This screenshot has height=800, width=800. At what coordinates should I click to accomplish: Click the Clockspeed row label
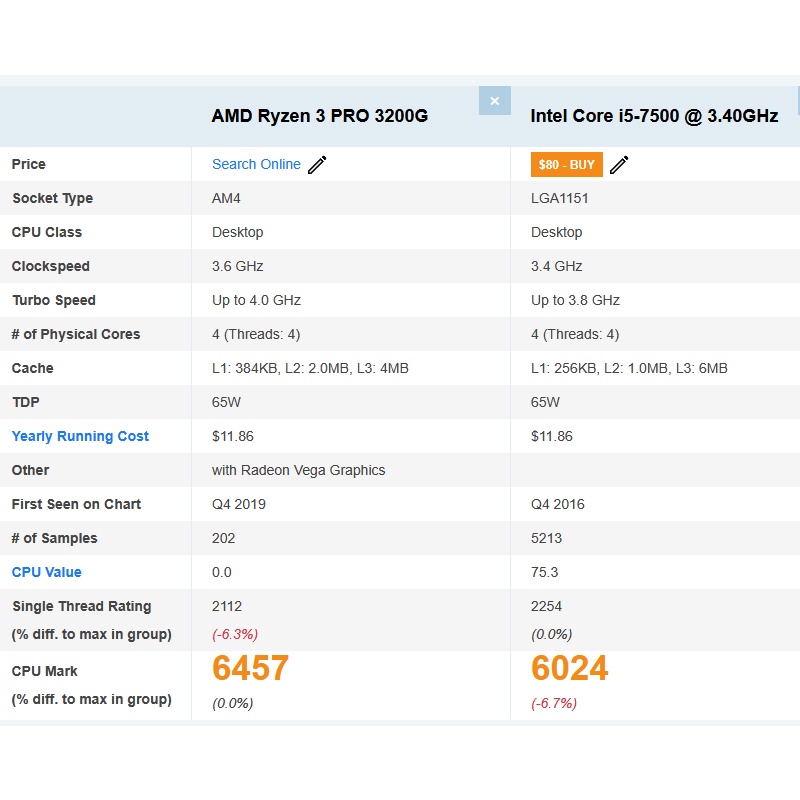click(51, 266)
